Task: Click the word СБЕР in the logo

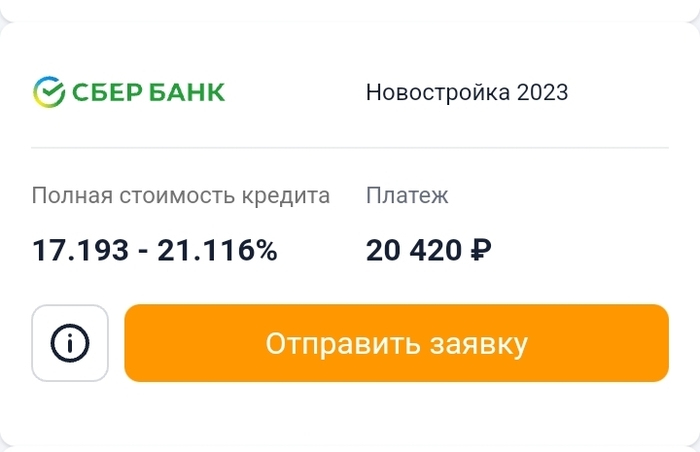Action: tap(108, 93)
